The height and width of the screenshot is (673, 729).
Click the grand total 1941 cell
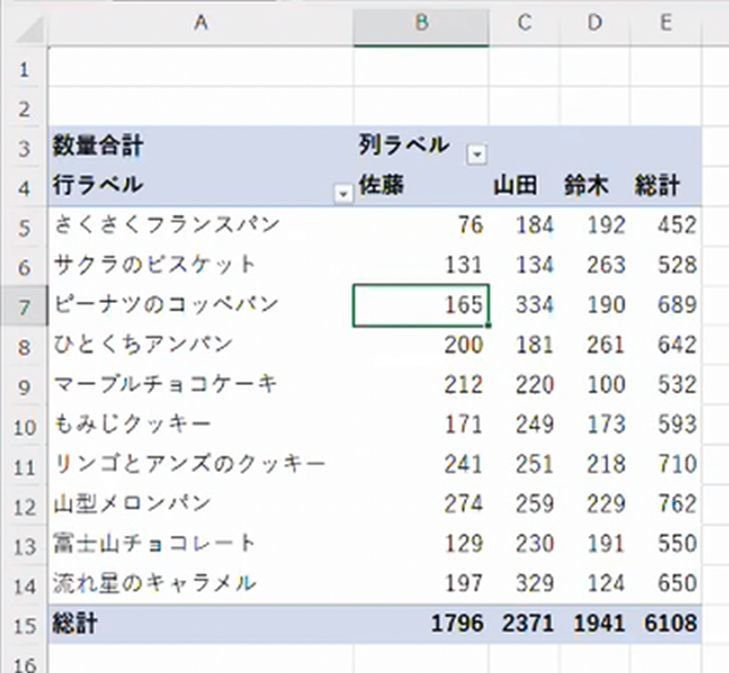596,624
